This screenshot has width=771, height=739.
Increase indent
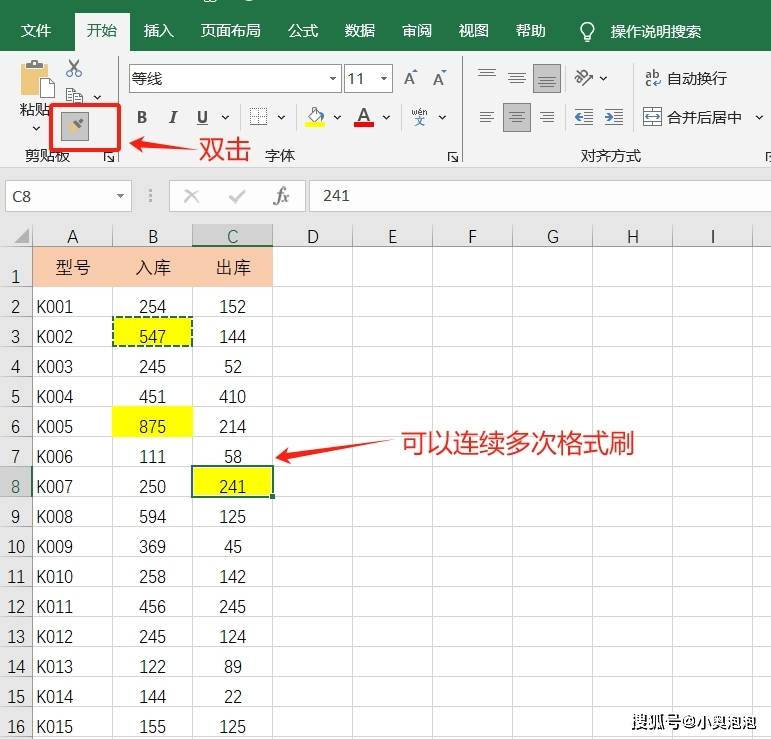click(x=614, y=117)
